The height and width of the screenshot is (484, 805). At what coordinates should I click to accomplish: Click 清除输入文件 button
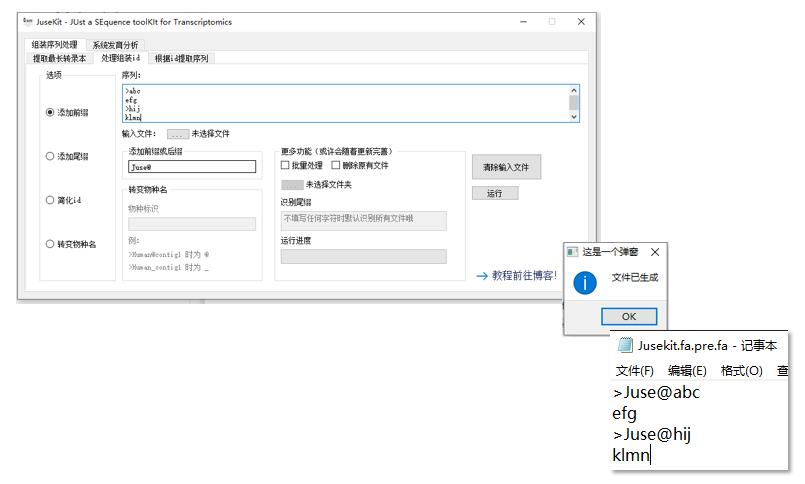click(x=506, y=166)
